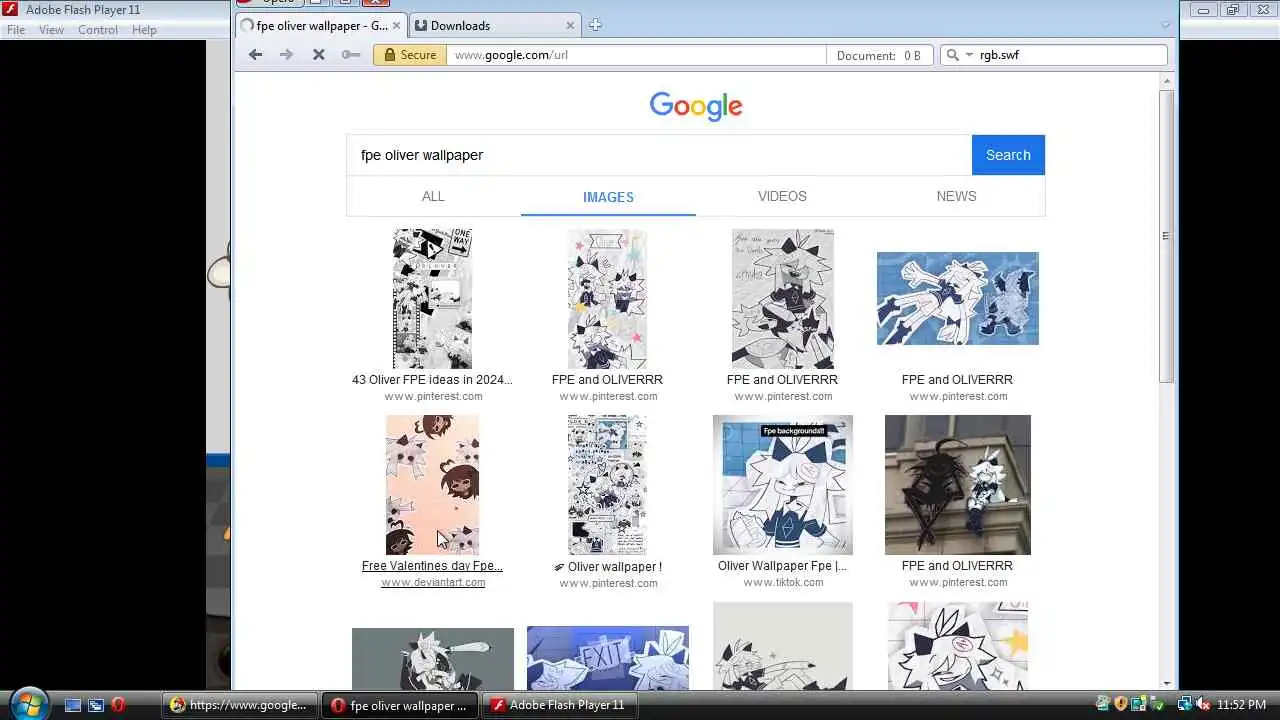Open the blue EXIT sign image thumbnail
Viewport: 1280px width, 720px height.
[x=608, y=658]
